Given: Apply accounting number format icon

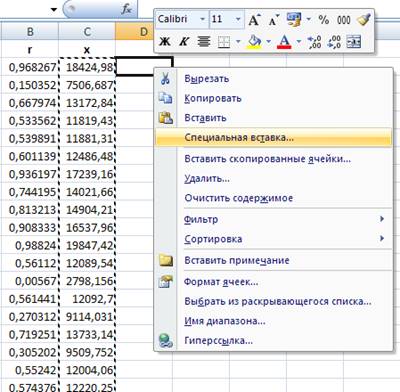Looking at the screenshot, I should pyautogui.click(x=293, y=20).
